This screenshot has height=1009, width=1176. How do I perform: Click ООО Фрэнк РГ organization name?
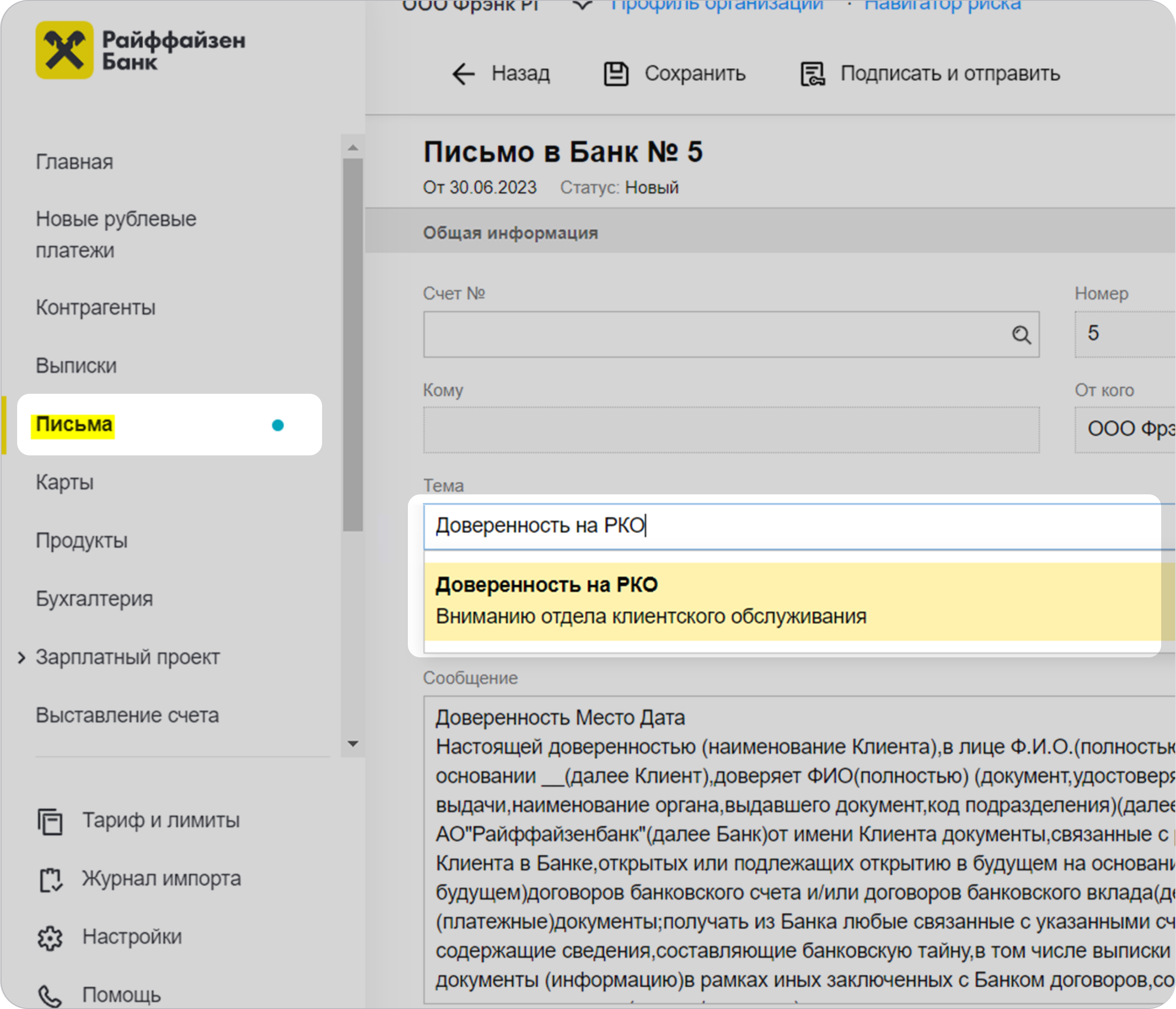pyautogui.click(x=471, y=6)
